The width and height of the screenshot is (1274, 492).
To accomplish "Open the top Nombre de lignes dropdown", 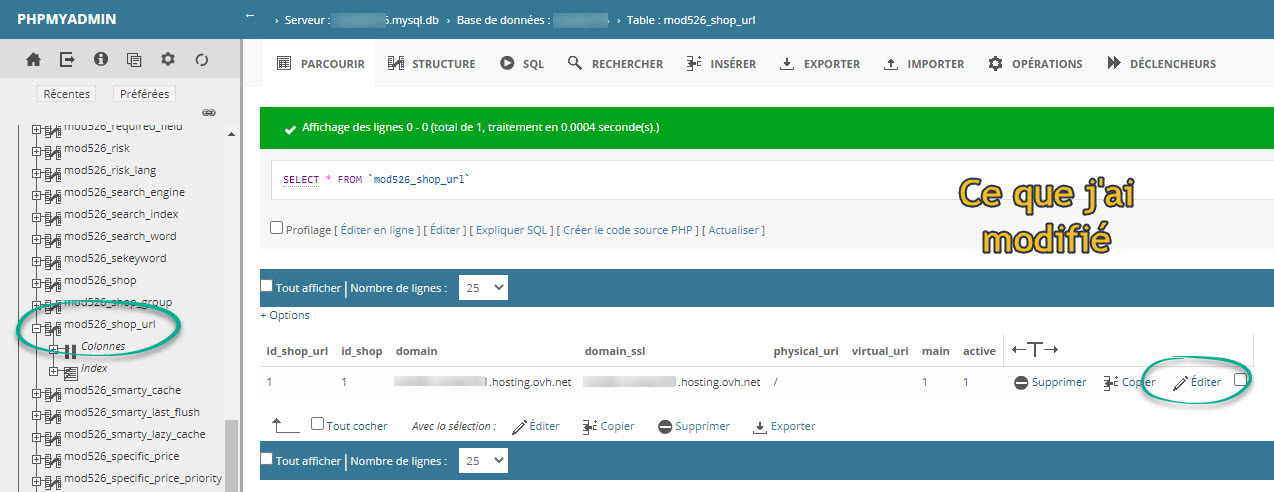I will coord(483,288).
